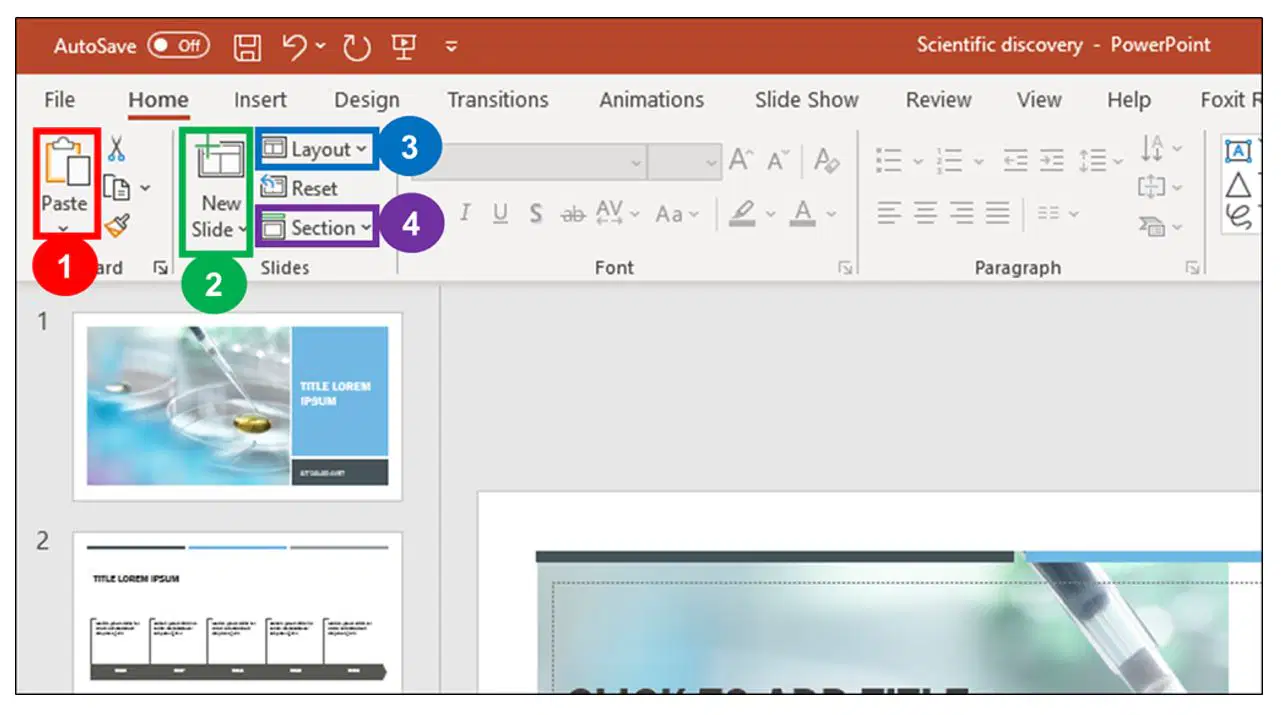Screen dimensions: 1281x715
Task: Toggle strikethrough formatting
Action: click(x=572, y=213)
